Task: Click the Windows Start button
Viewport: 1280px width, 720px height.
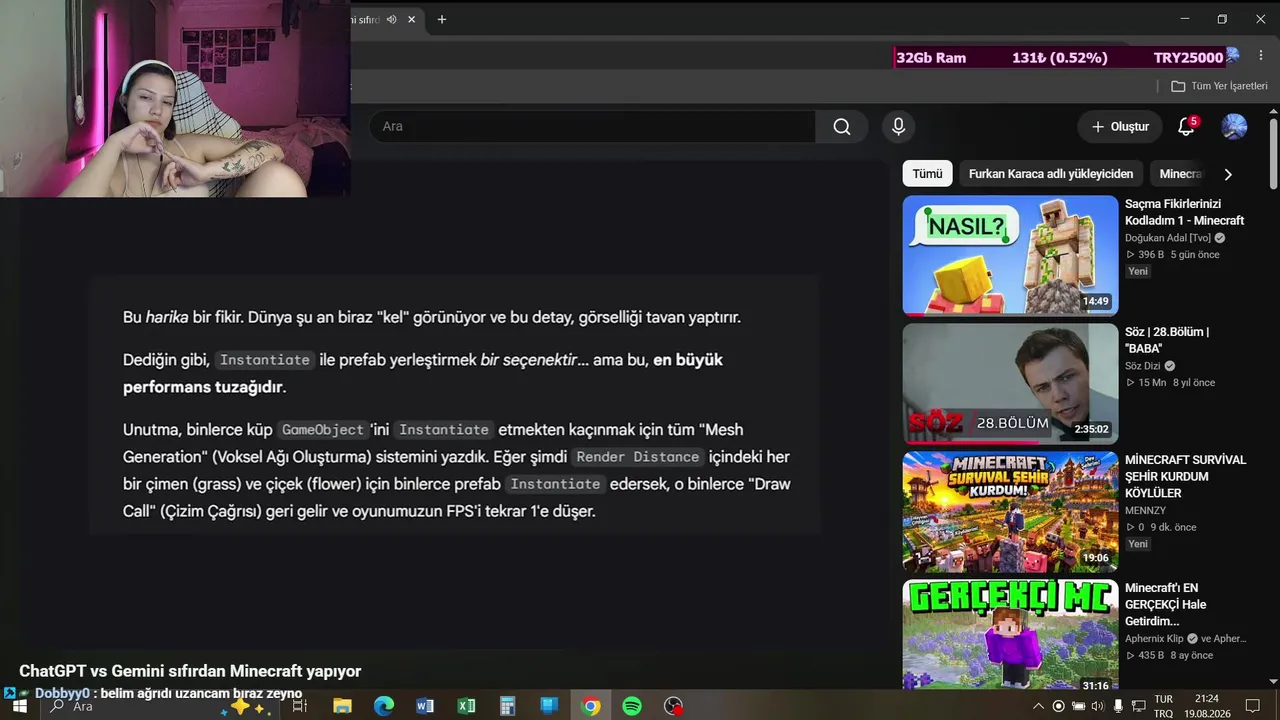Action: (19, 706)
